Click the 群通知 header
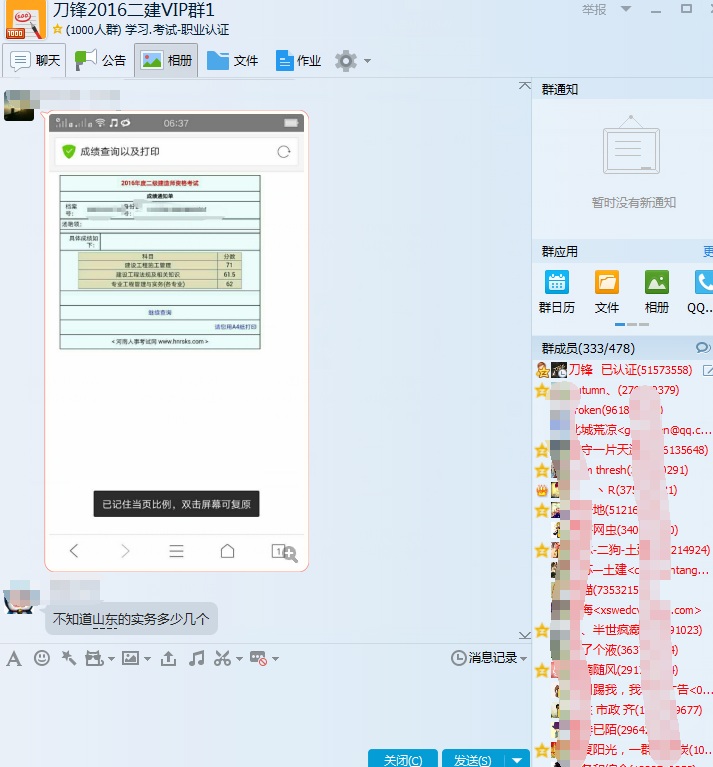Image resolution: width=713 pixels, height=767 pixels. [560, 90]
